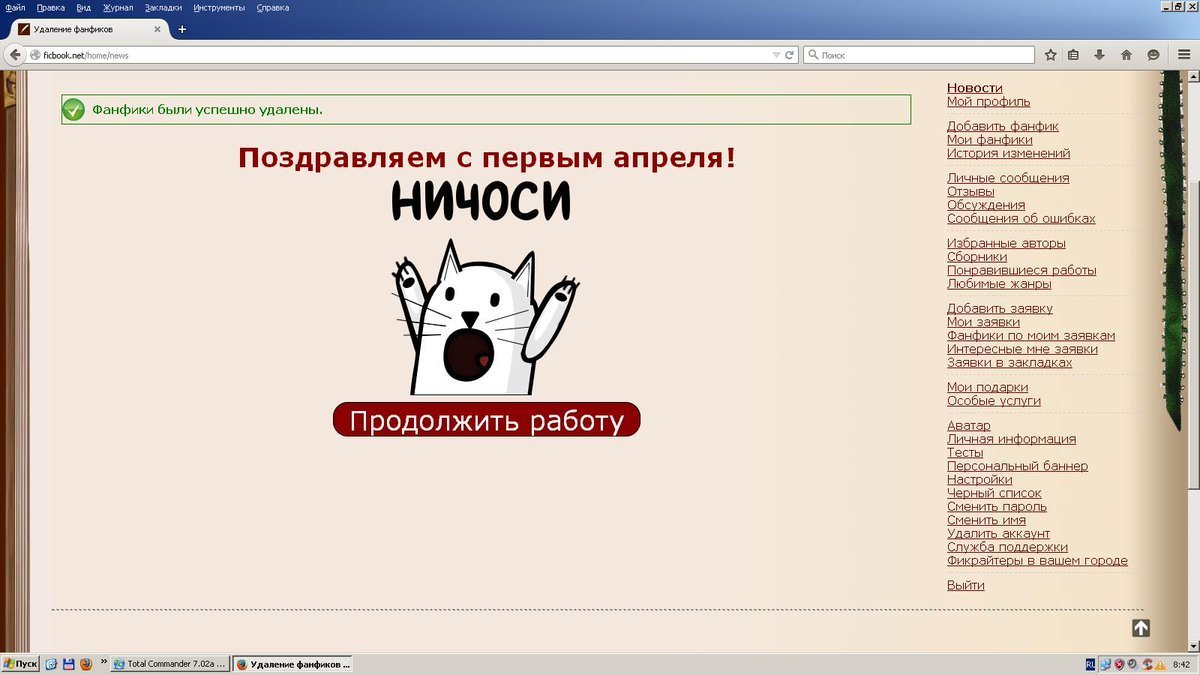Click the globe site identity icon in address bar

point(35,55)
